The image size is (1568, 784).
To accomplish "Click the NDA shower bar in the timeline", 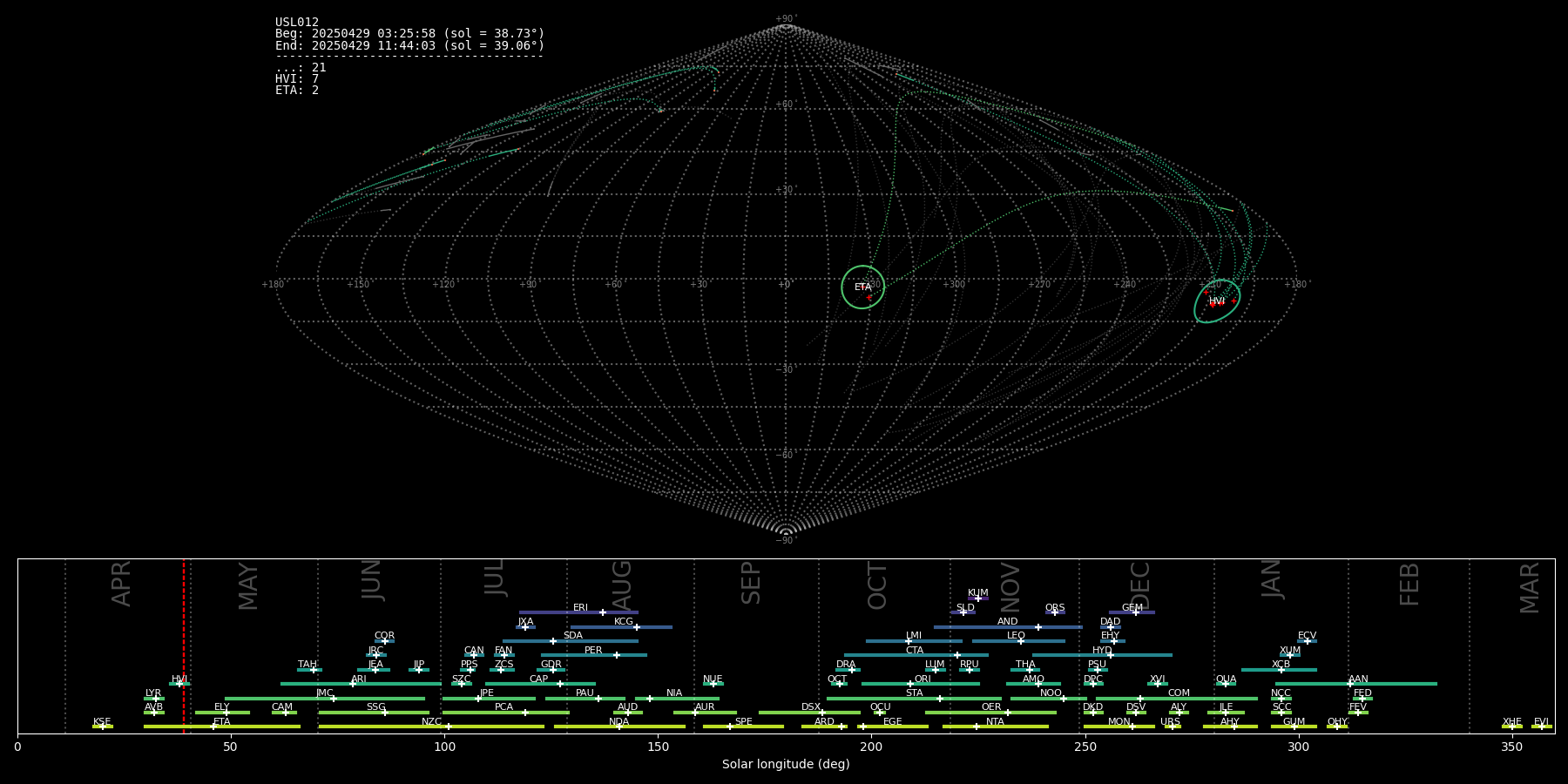I will pos(619,727).
